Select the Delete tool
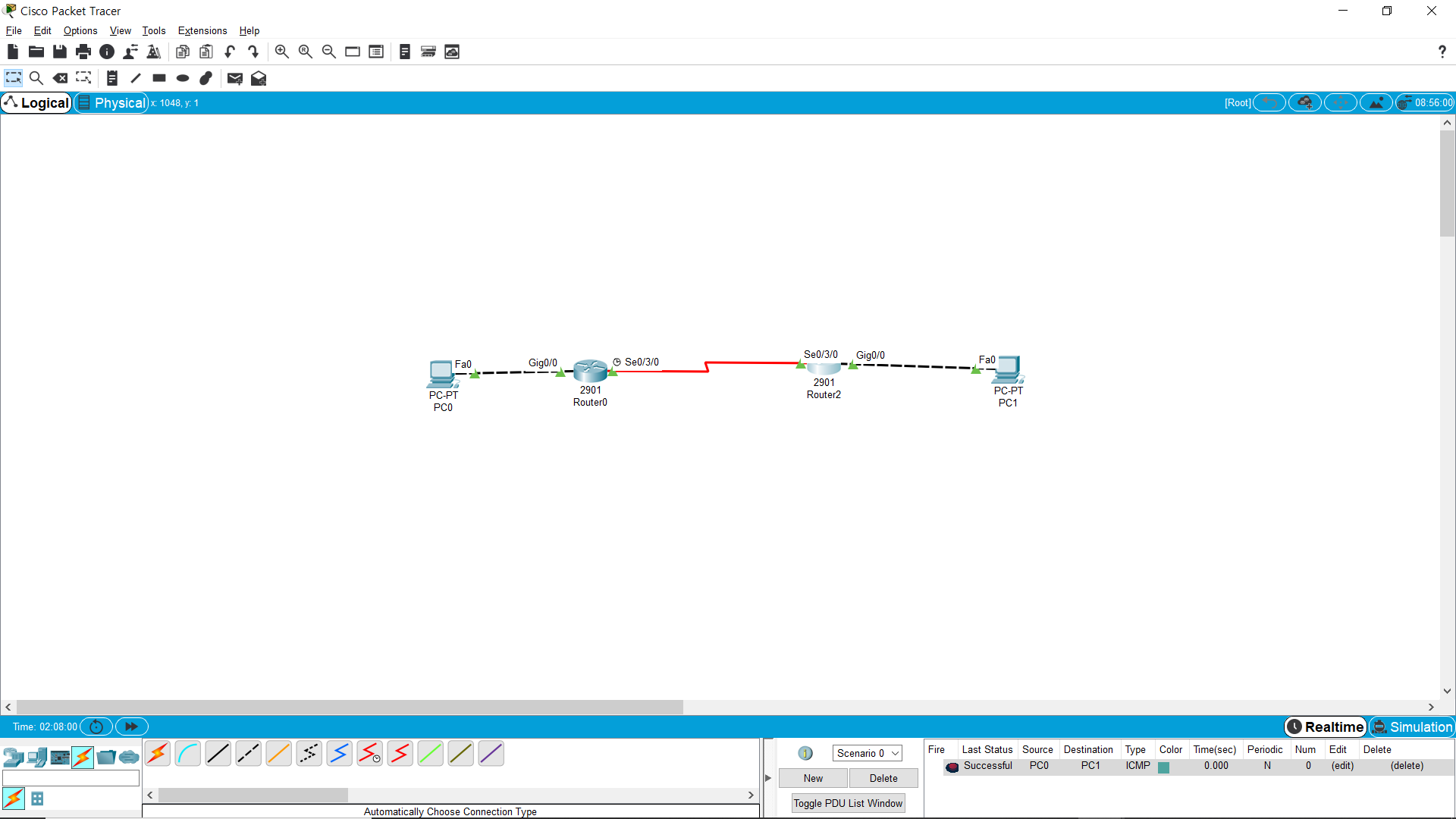This screenshot has width=1456, height=819. tap(60, 78)
